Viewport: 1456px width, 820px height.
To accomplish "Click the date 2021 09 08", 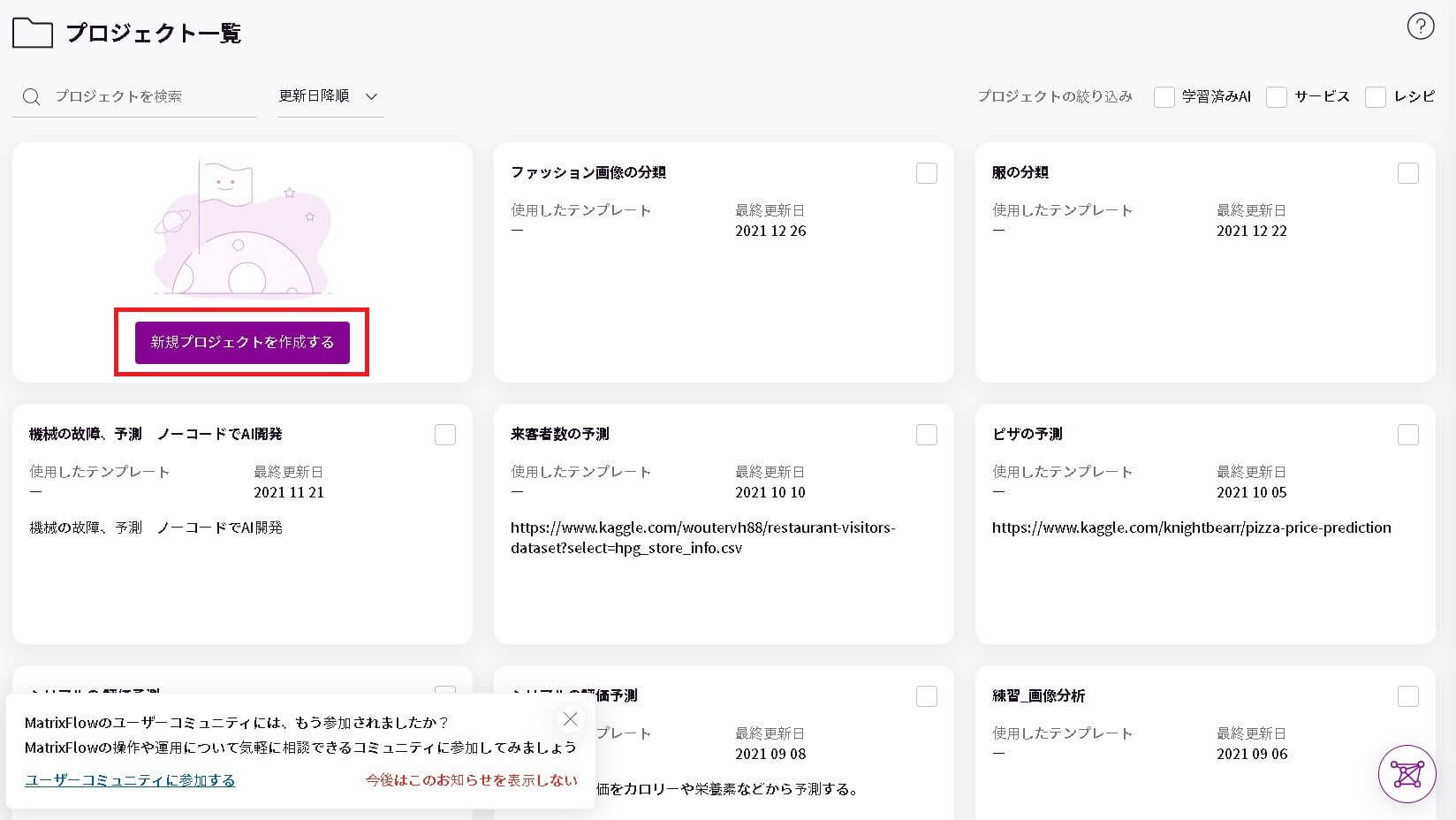I will [x=770, y=754].
